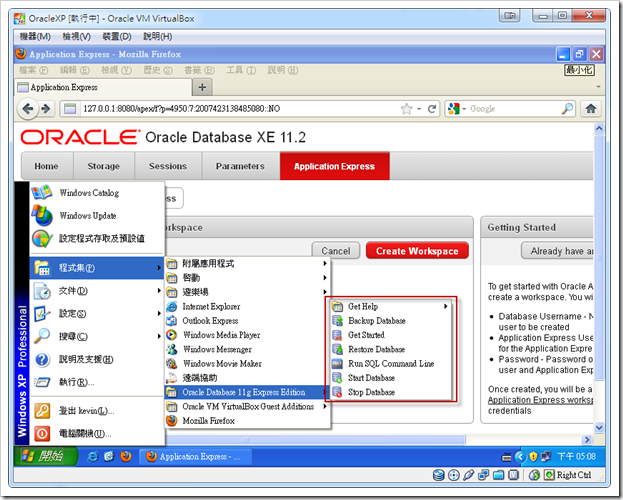Open 執行(R) Run dialog entry
623x500 pixels.
click(97, 382)
